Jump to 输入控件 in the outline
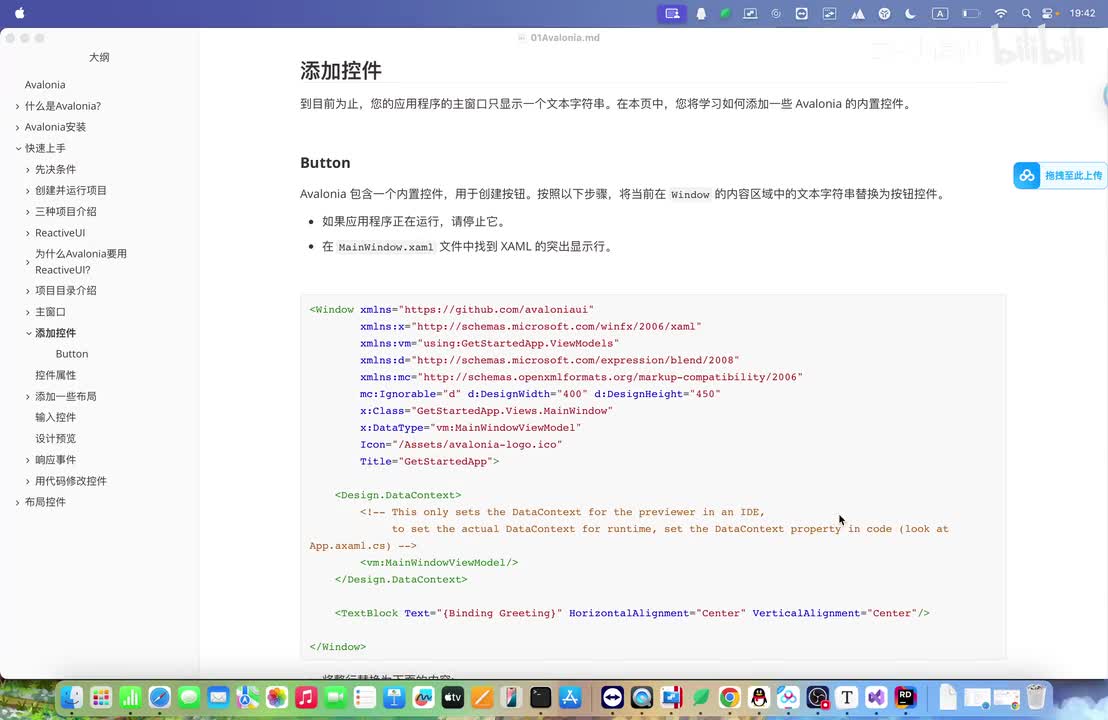1108x720 pixels. coord(56,418)
